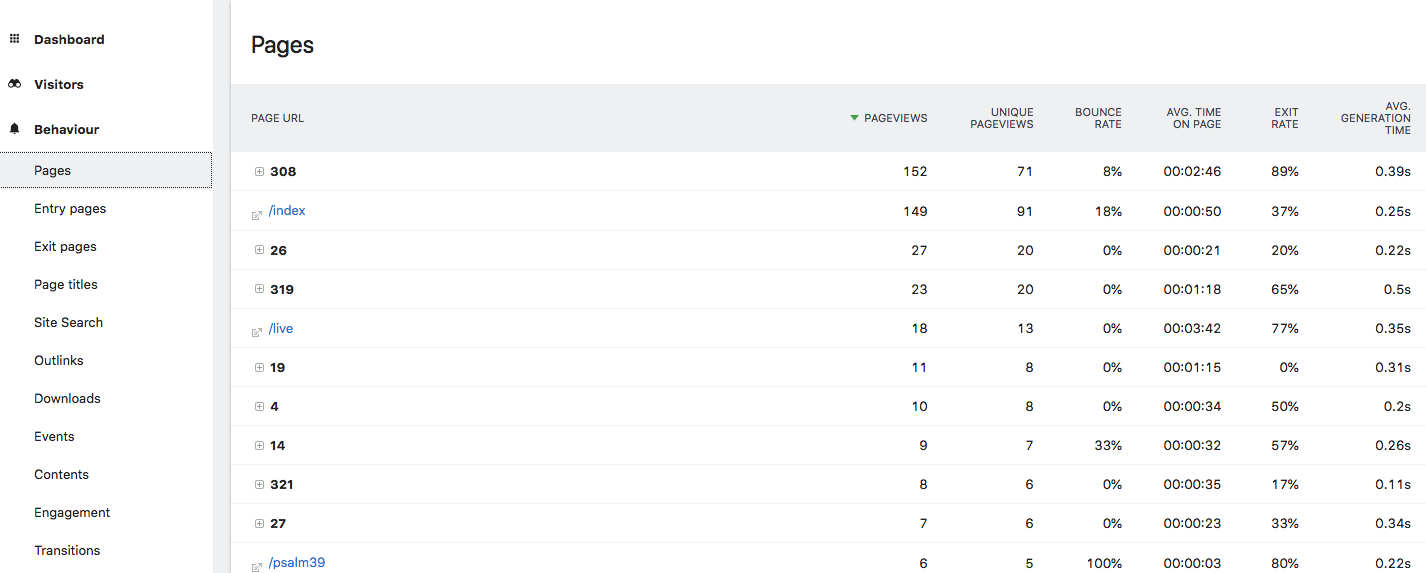The image size is (1426, 573).
Task: Follow the /index page link
Action: 287,211
